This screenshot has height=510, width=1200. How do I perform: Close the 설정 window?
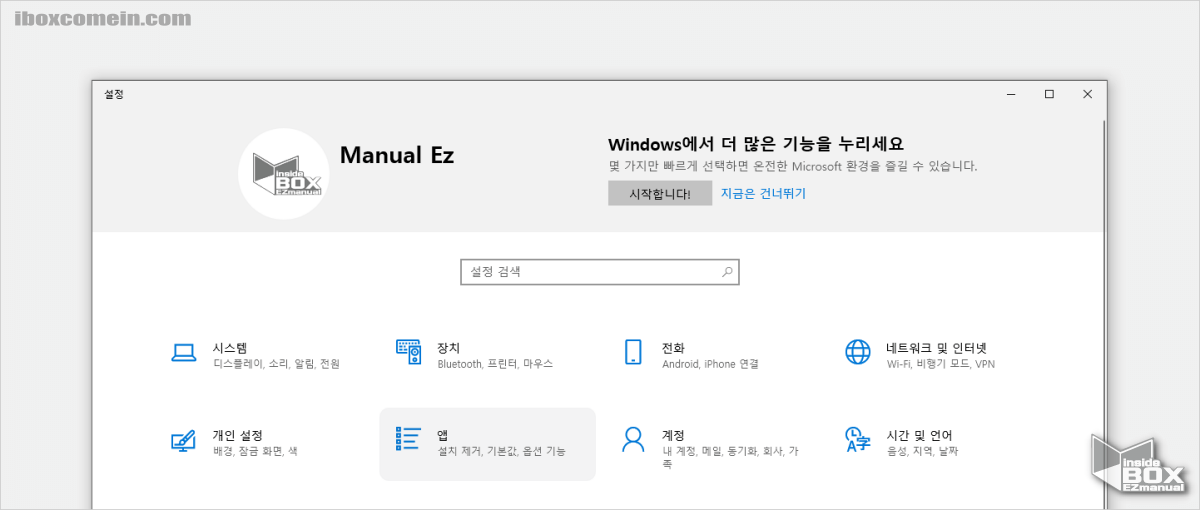(x=1087, y=94)
